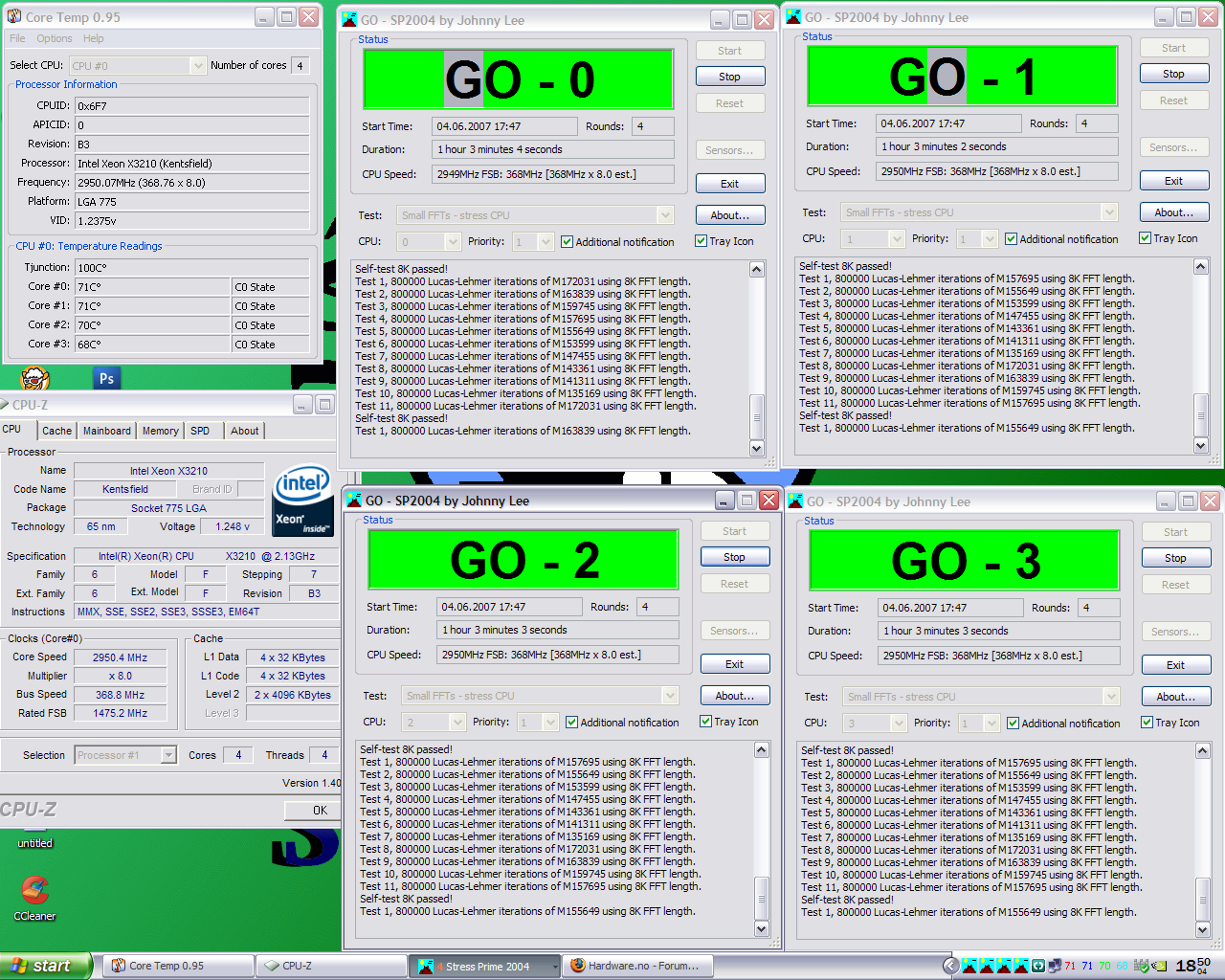This screenshot has height=980, width=1225.
Task: Click the cyan 68 temperature tray icon
Action: pyautogui.click(x=1122, y=966)
